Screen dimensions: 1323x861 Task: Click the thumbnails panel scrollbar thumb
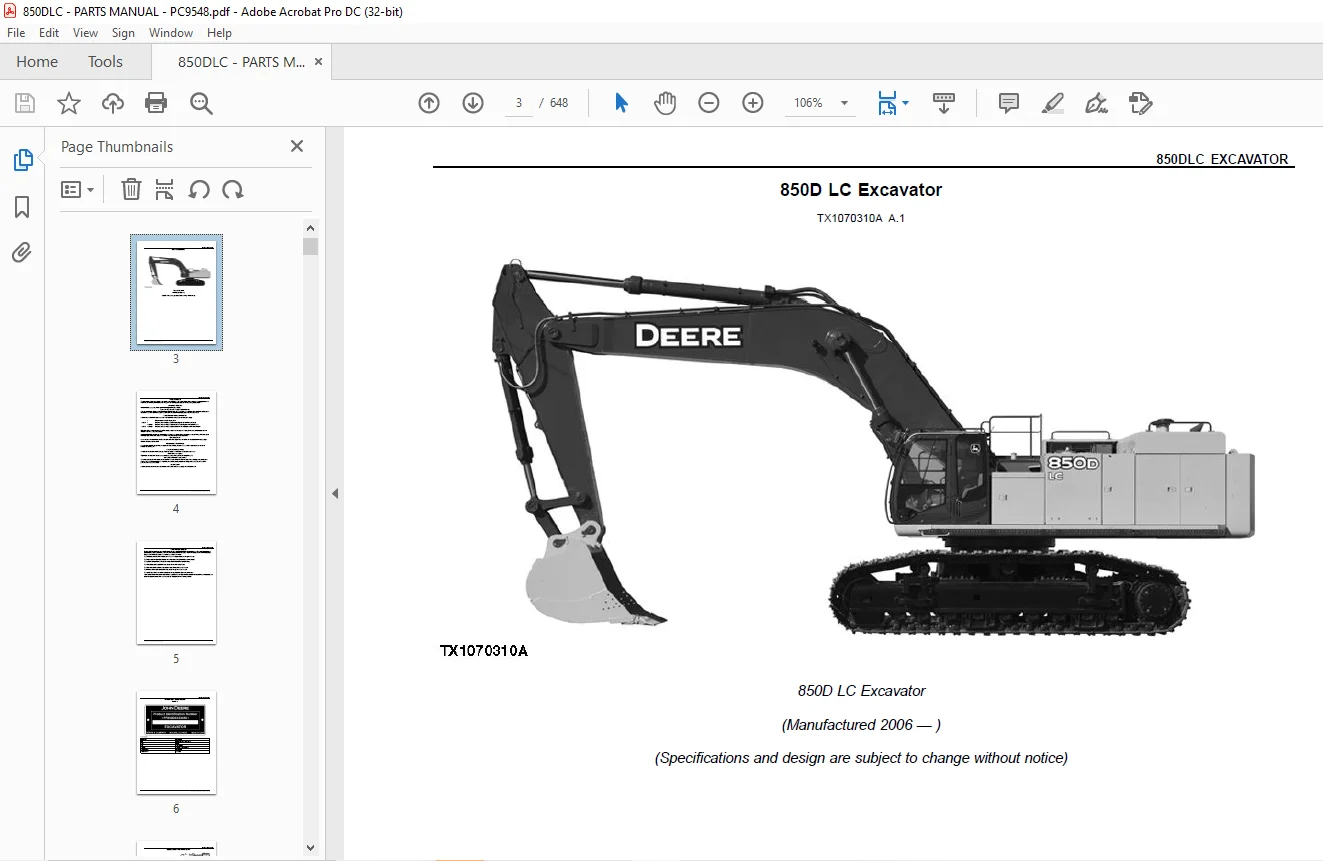point(310,246)
